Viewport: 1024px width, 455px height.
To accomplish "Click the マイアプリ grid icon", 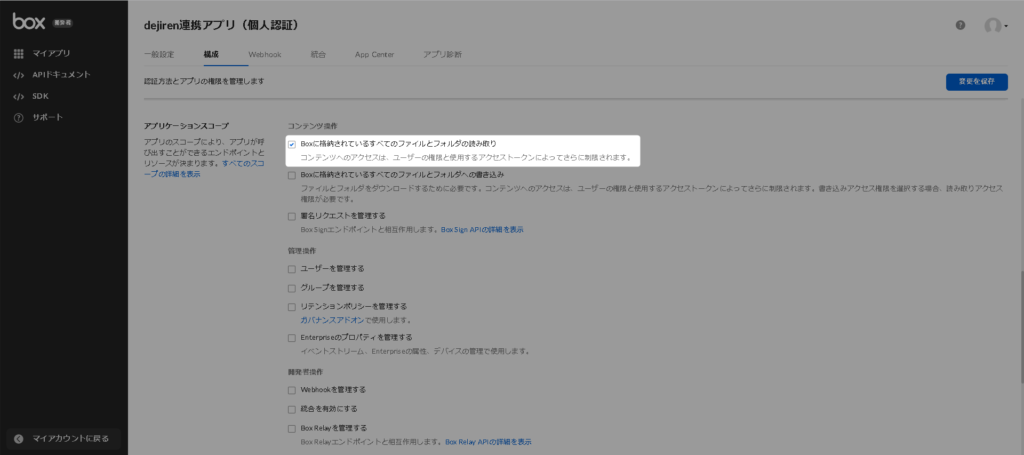I will [x=18, y=54].
